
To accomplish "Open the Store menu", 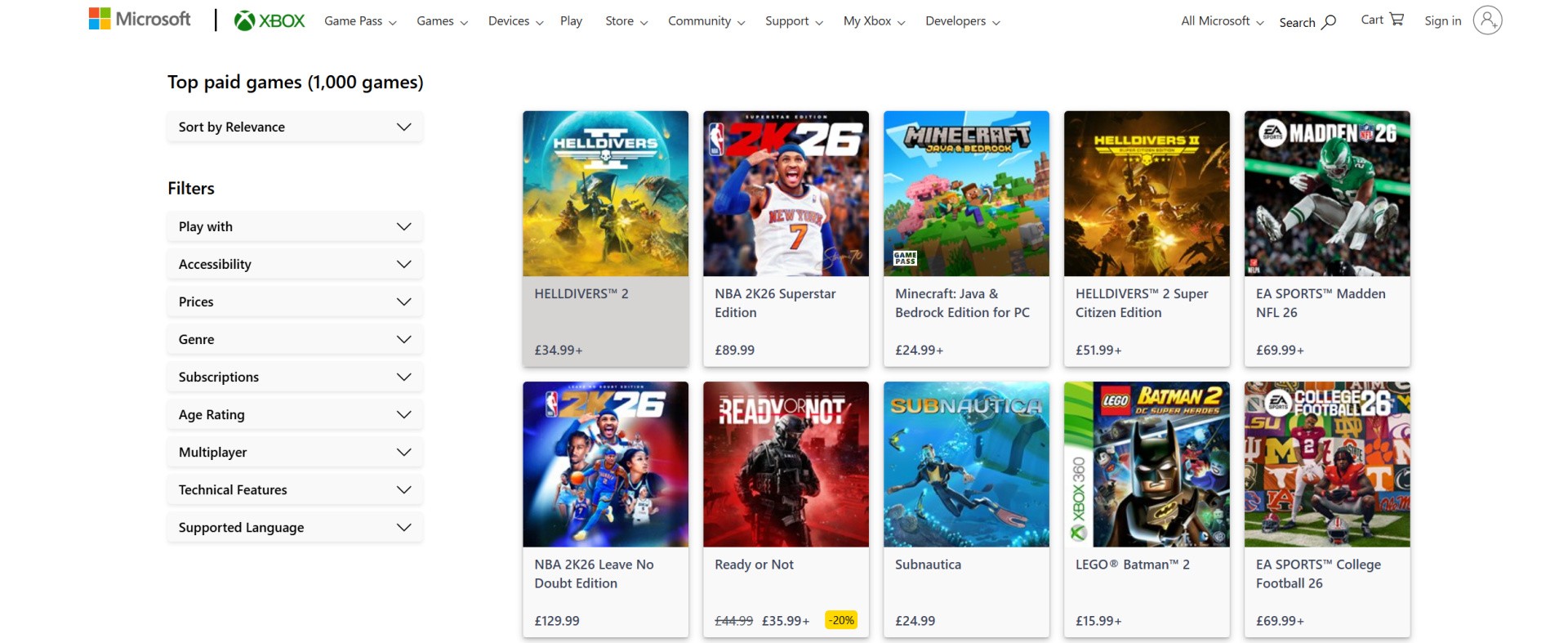I will tap(626, 21).
